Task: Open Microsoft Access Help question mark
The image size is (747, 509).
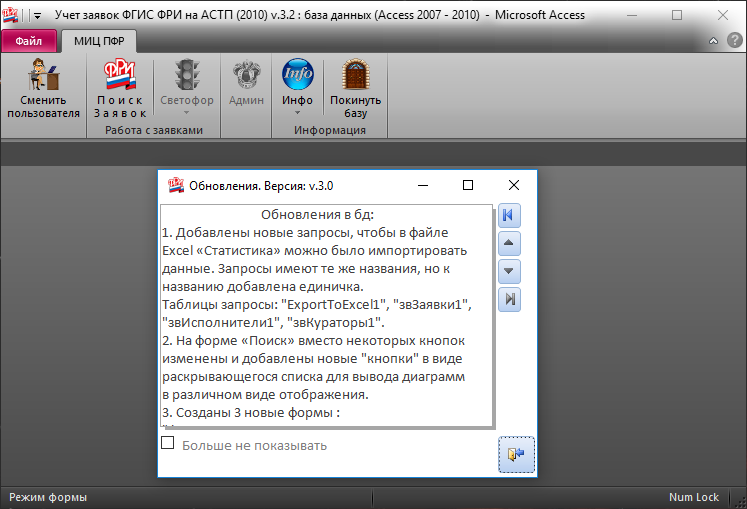Action: 732,41
